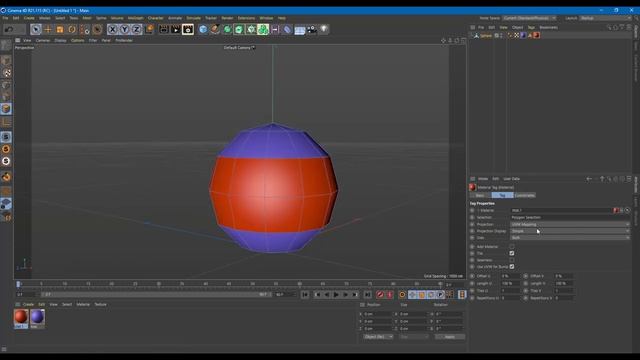This screenshot has height=360, width=640.
Task: Open the Bend deformer tool
Action: pos(287,29)
